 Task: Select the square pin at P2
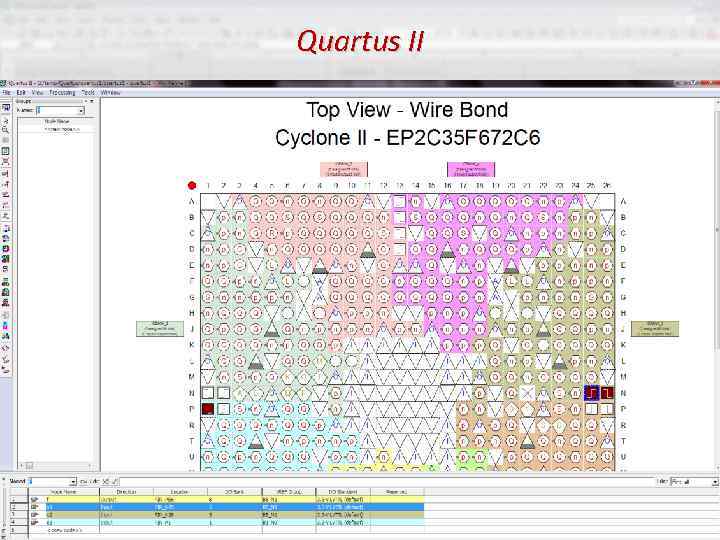point(224,409)
